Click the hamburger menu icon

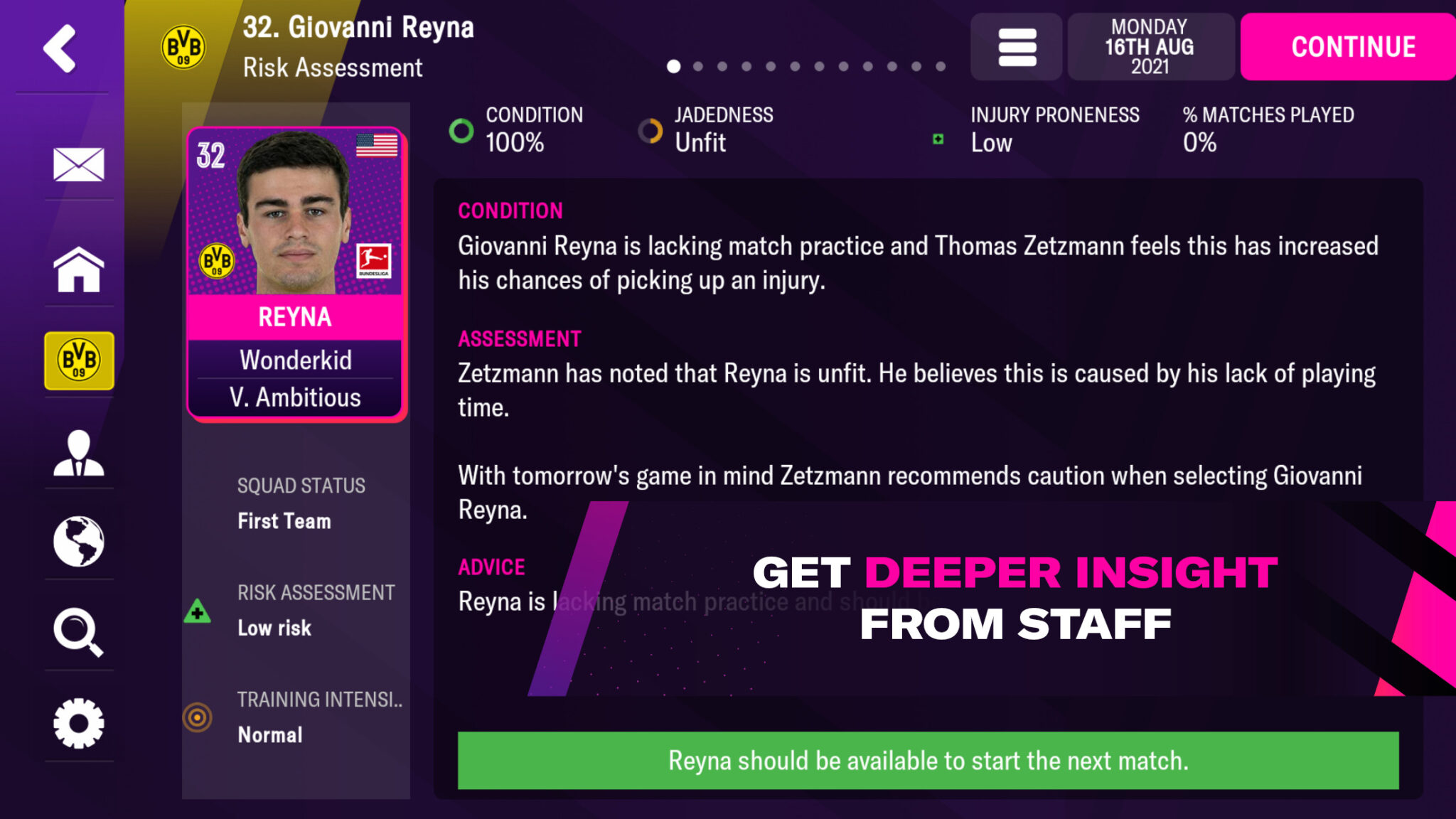click(x=1017, y=47)
